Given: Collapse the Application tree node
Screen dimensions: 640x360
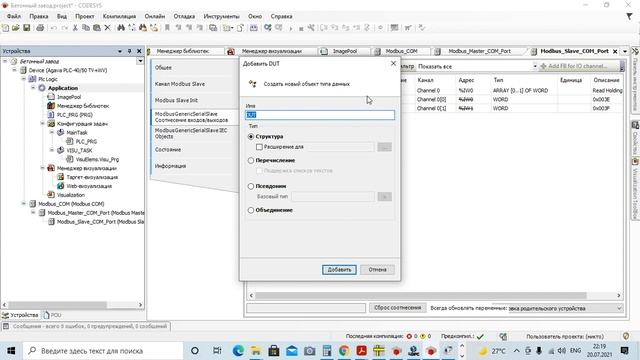Looking at the screenshot, I should [33, 88].
